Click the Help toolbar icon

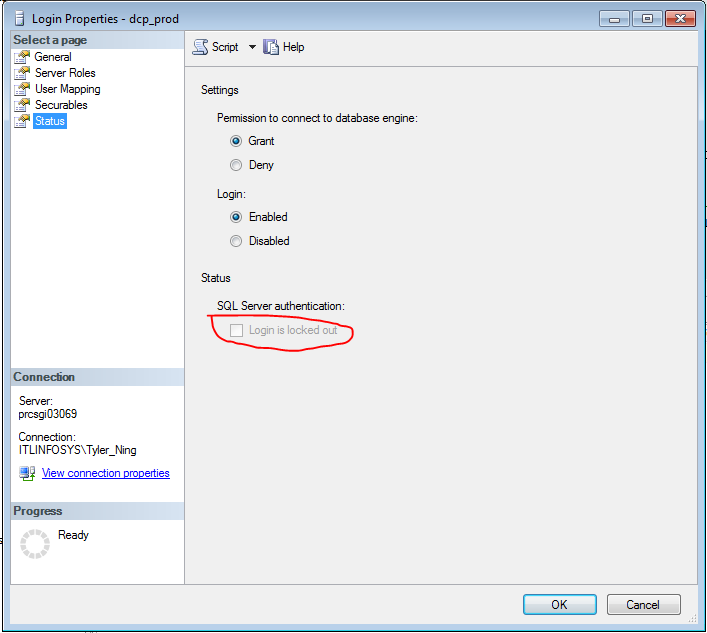[271, 47]
